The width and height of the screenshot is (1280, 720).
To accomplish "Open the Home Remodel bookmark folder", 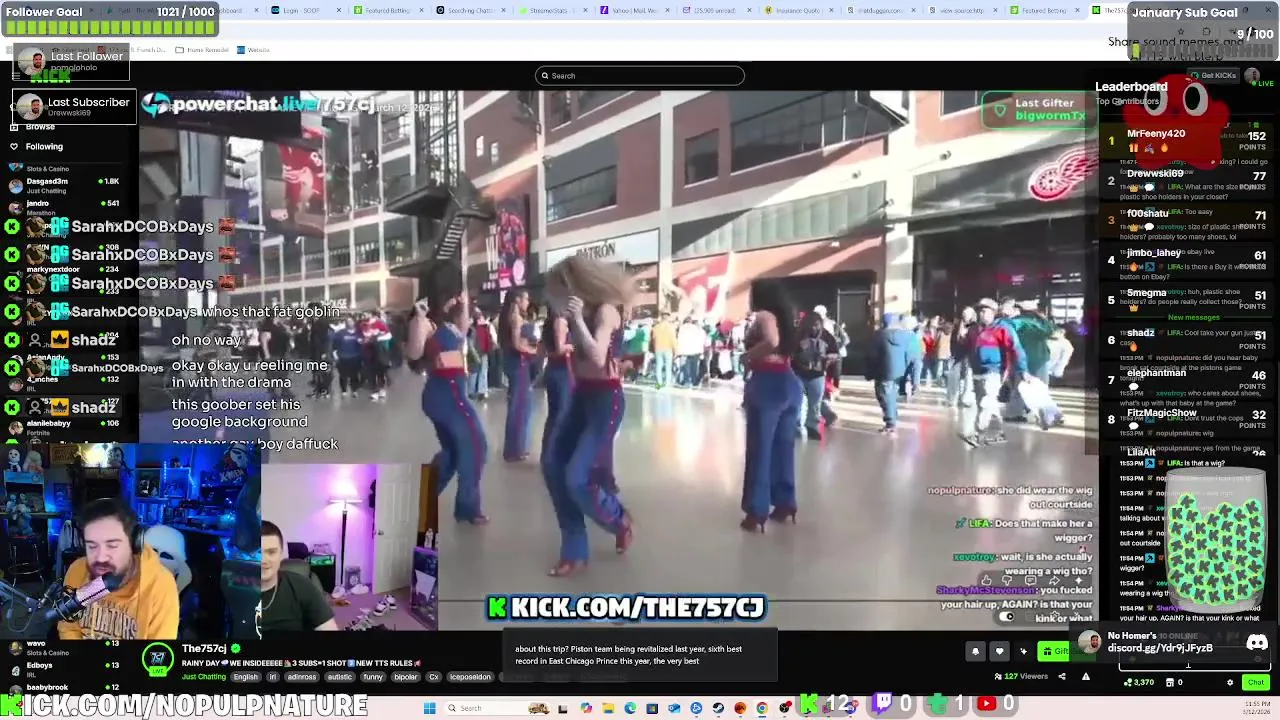I will 202,49.
